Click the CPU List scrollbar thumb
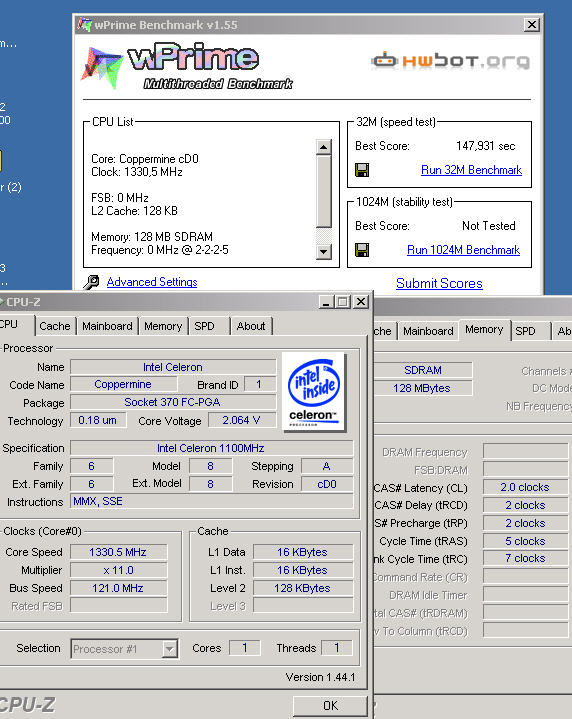 323,191
